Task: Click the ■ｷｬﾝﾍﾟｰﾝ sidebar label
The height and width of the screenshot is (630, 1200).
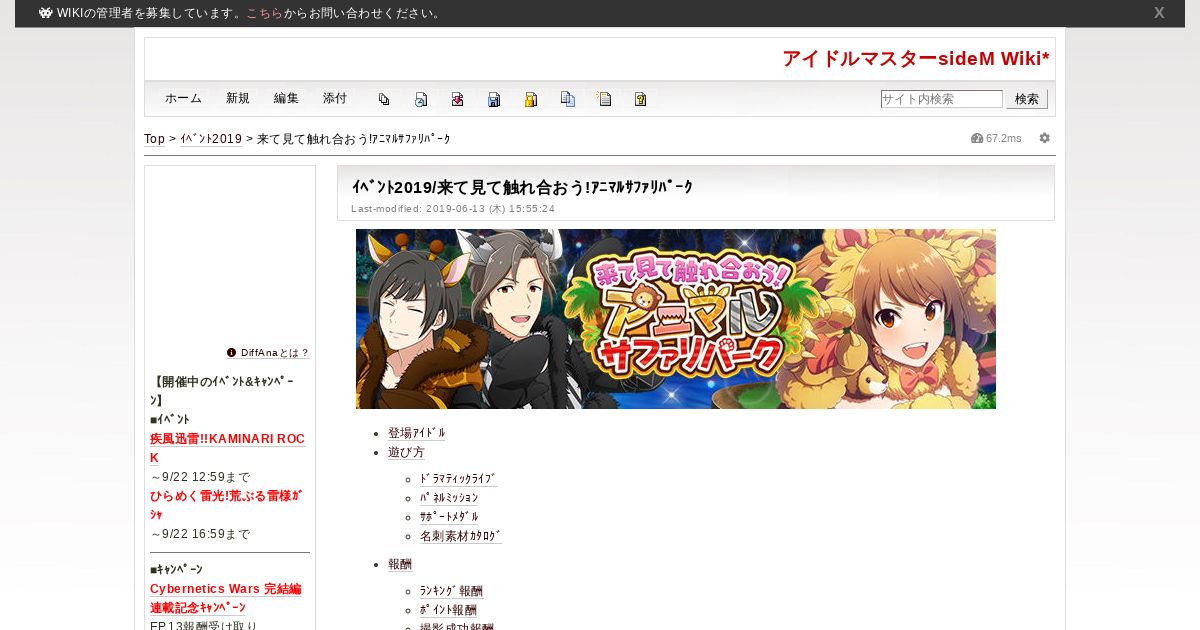Action: [x=176, y=569]
